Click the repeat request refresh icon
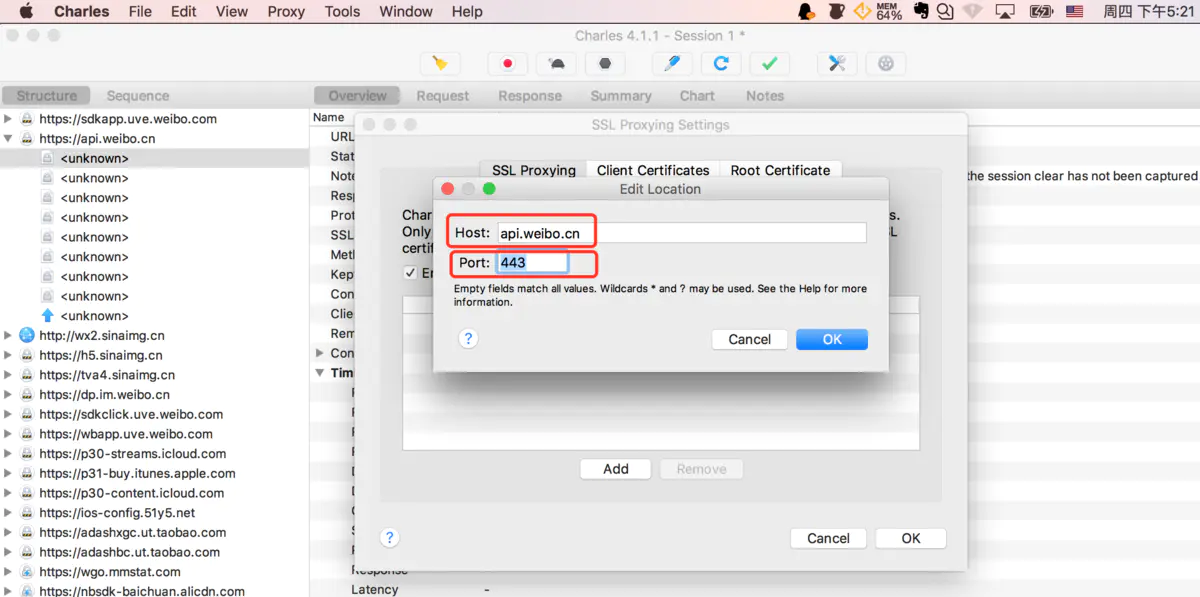This screenshot has width=1200, height=597. pos(721,63)
